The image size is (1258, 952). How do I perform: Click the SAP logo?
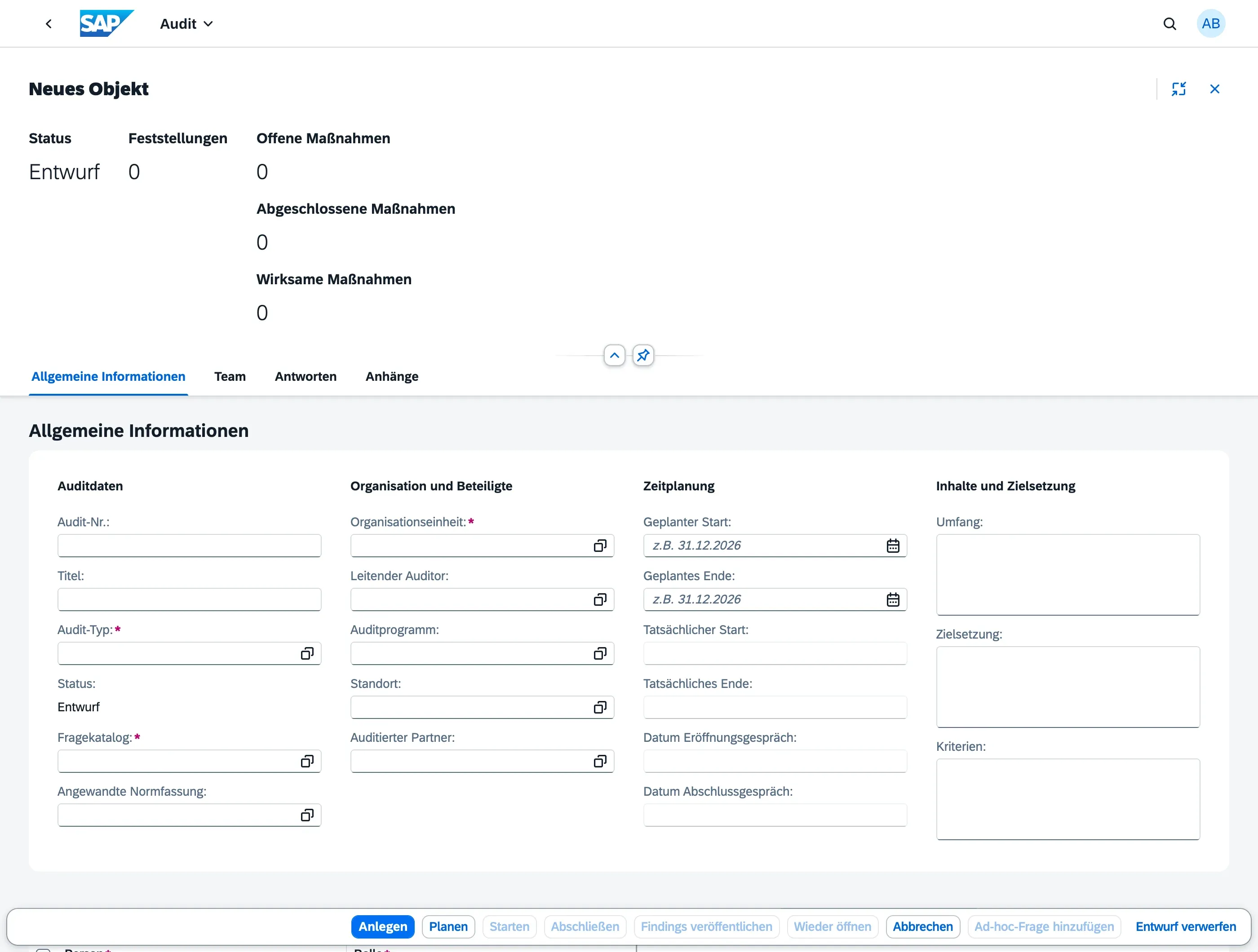pos(107,23)
